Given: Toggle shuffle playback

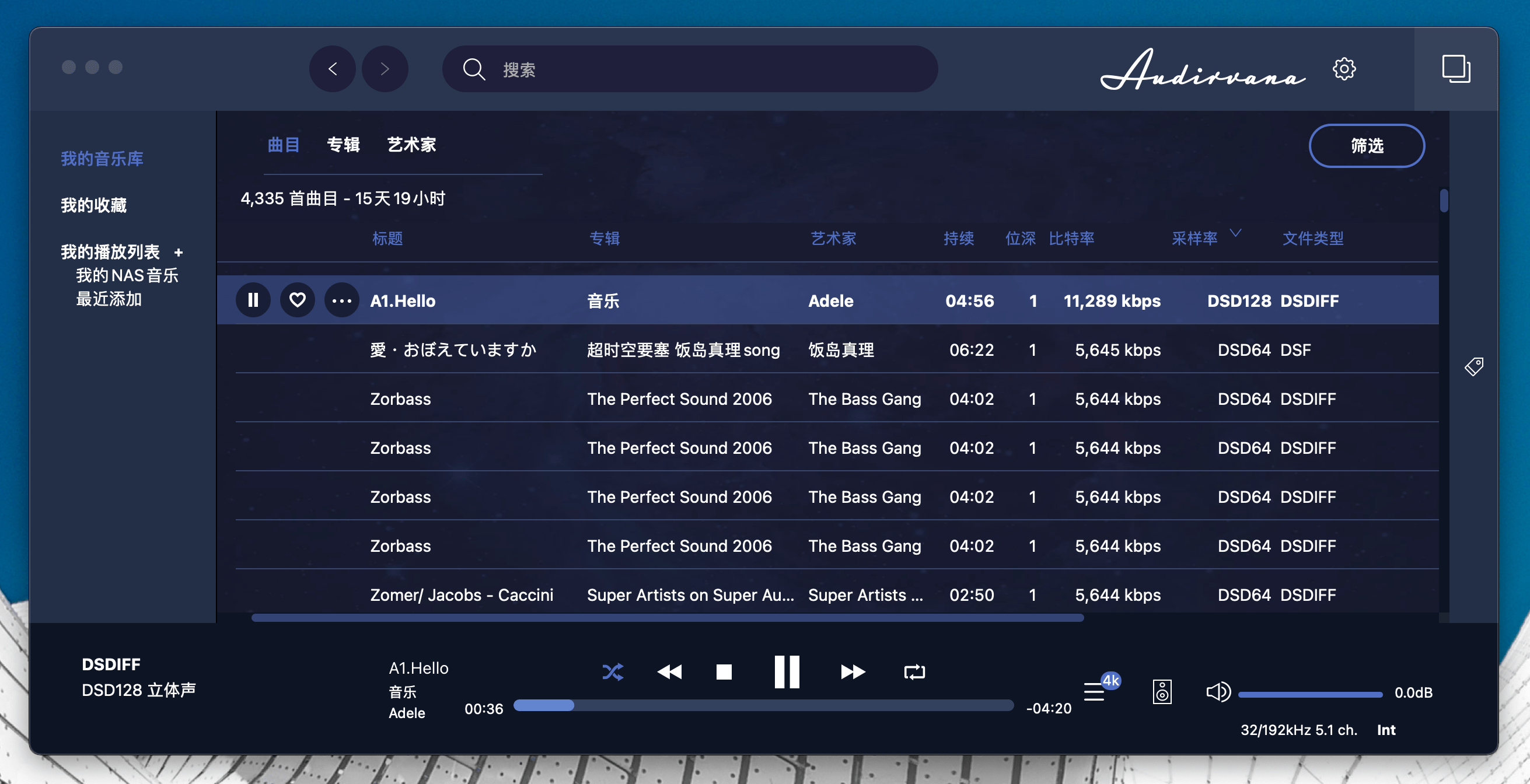Looking at the screenshot, I should coord(613,672).
